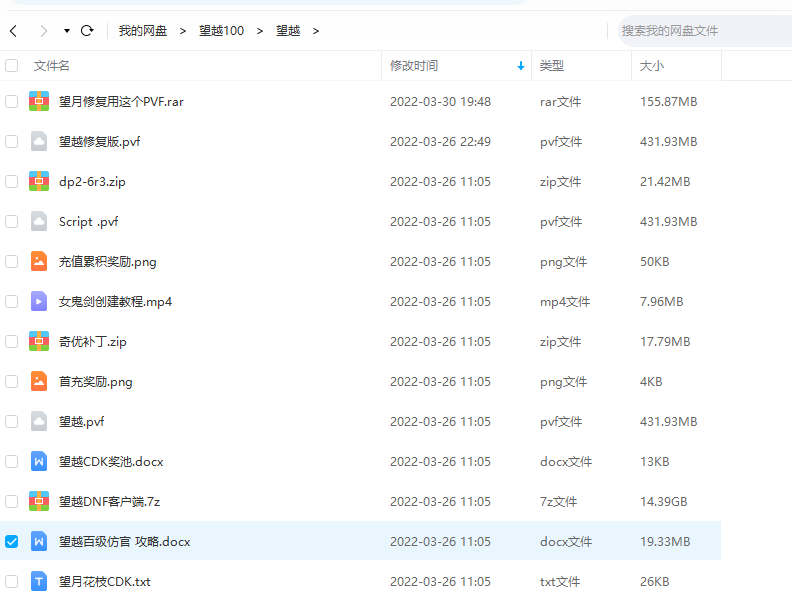The width and height of the screenshot is (792, 606).
Task: Expand chevron after 我的网盘 breadcrumb
Action: (183, 31)
